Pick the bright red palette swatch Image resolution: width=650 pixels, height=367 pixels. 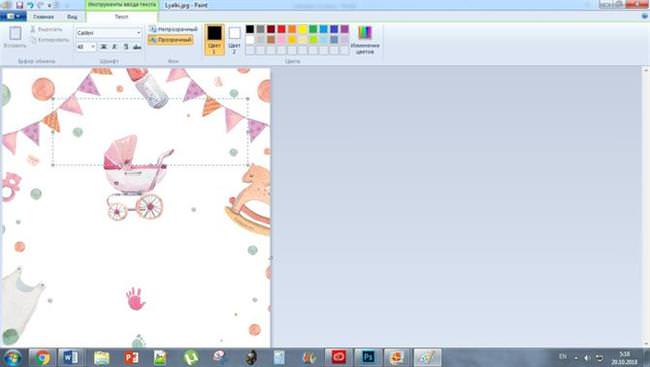click(x=281, y=29)
